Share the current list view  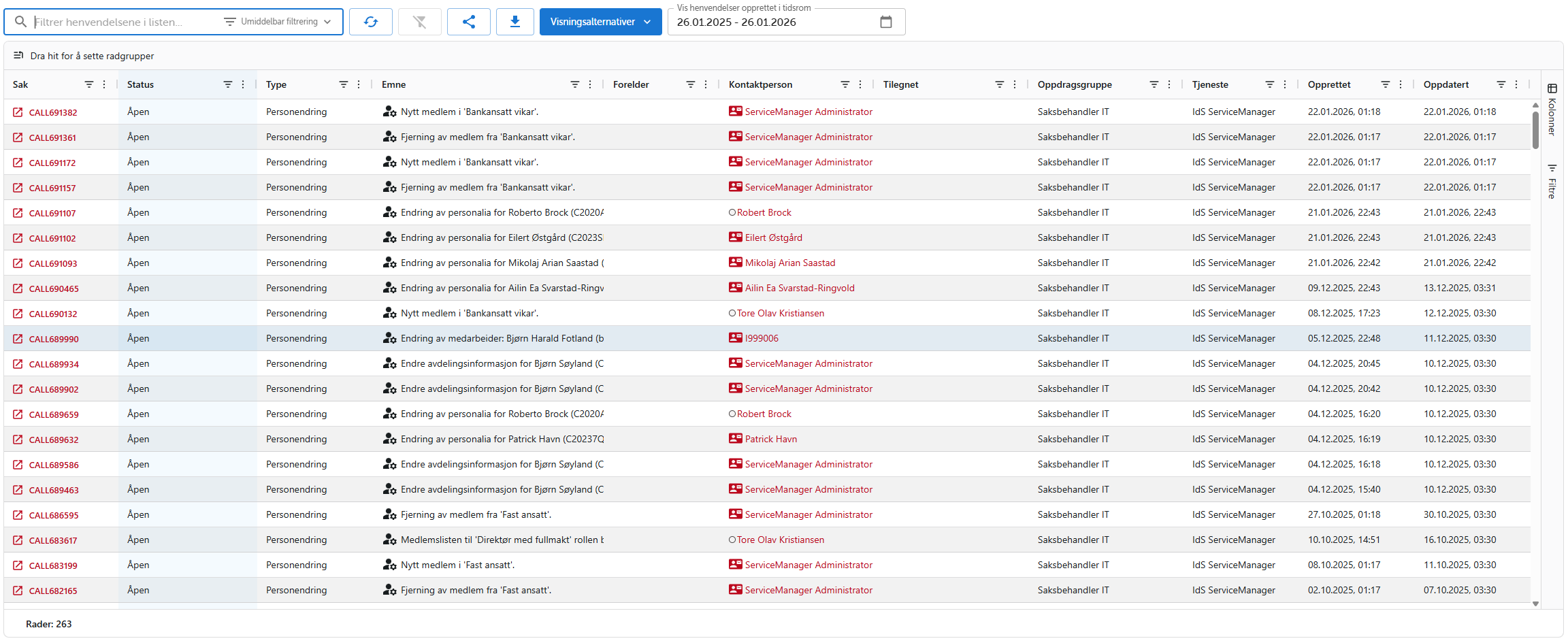(x=469, y=21)
